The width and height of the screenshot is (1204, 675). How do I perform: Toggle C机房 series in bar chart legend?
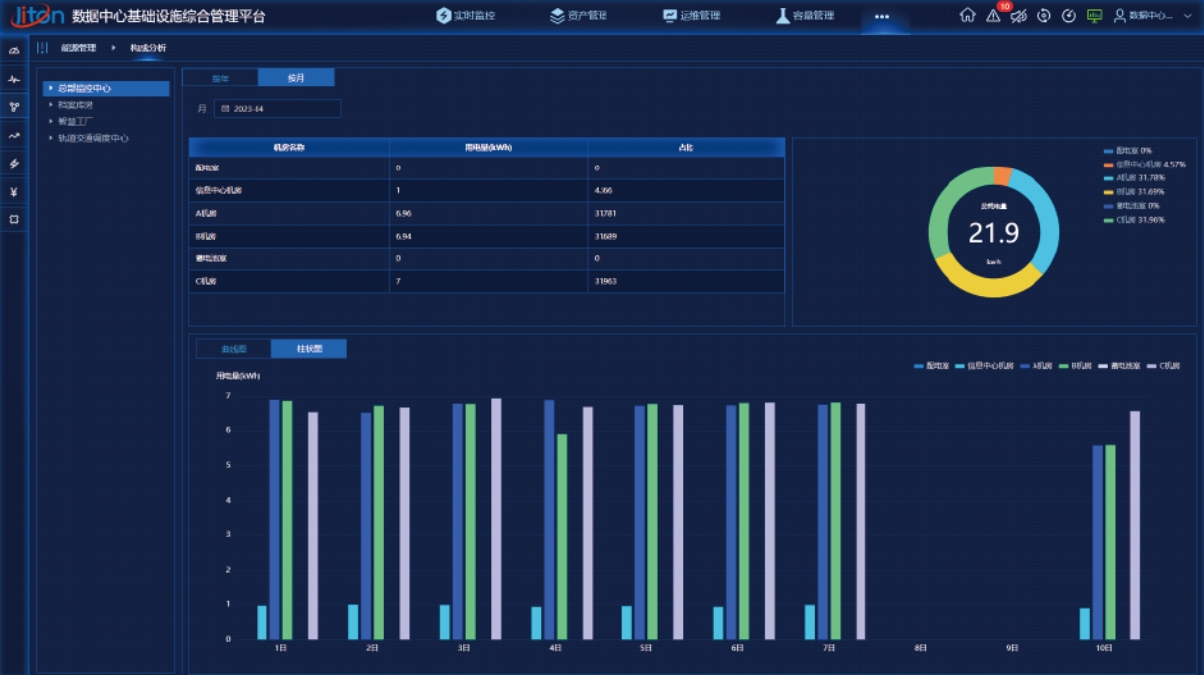tap(1163, 366)
